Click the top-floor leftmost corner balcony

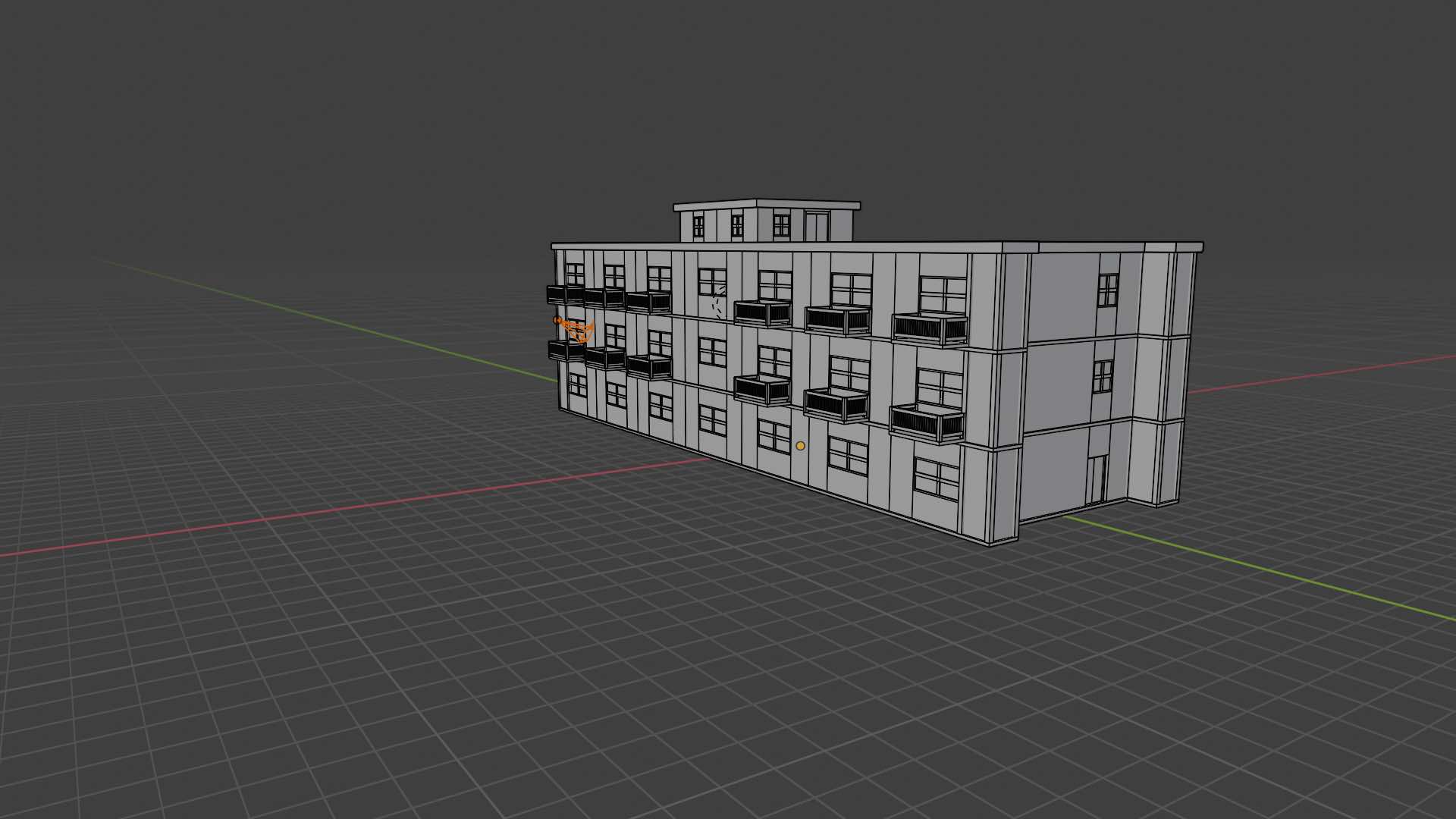(564, 295)
